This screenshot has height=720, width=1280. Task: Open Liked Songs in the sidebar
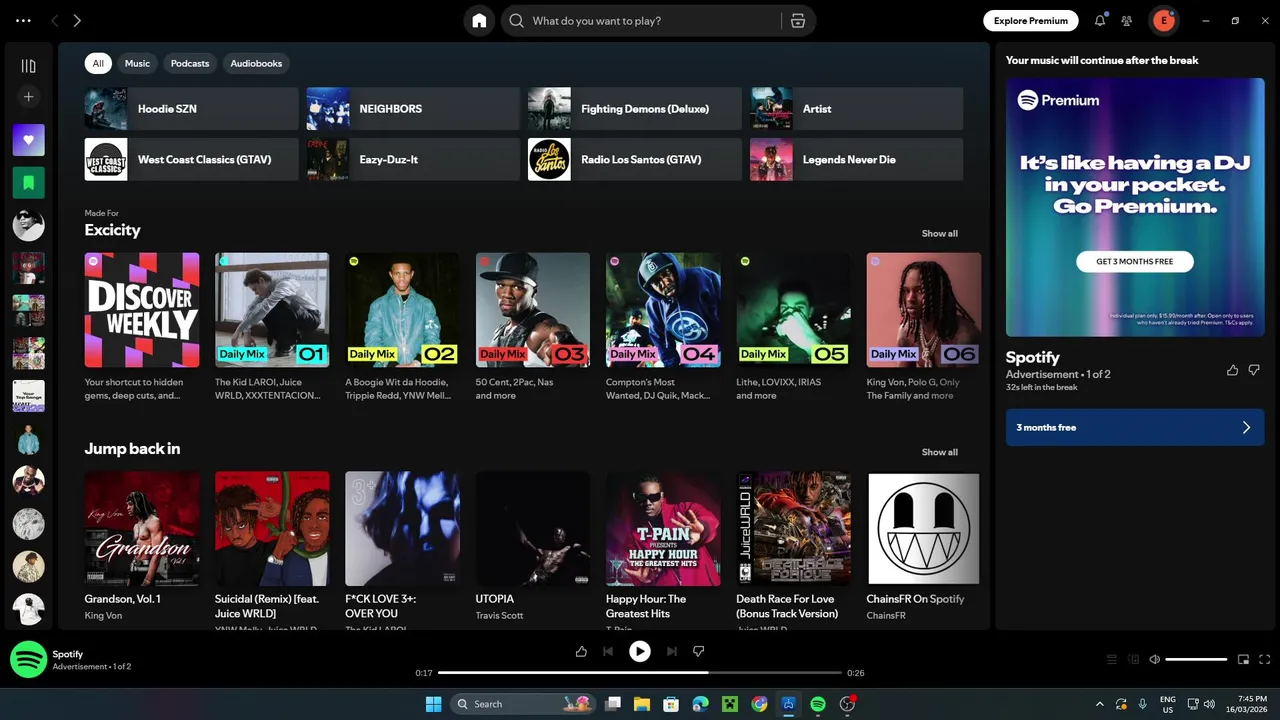click(28, 140)
